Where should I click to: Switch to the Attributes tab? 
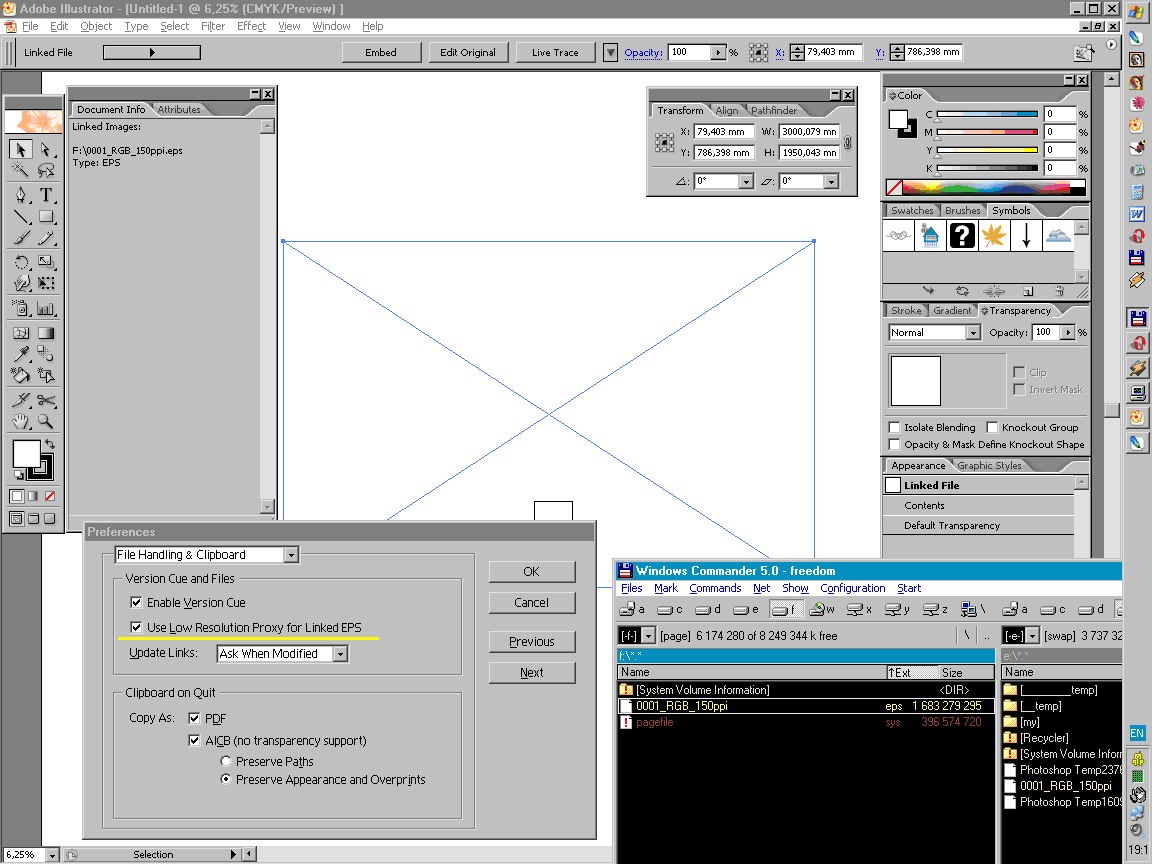(x=179, y=109)
